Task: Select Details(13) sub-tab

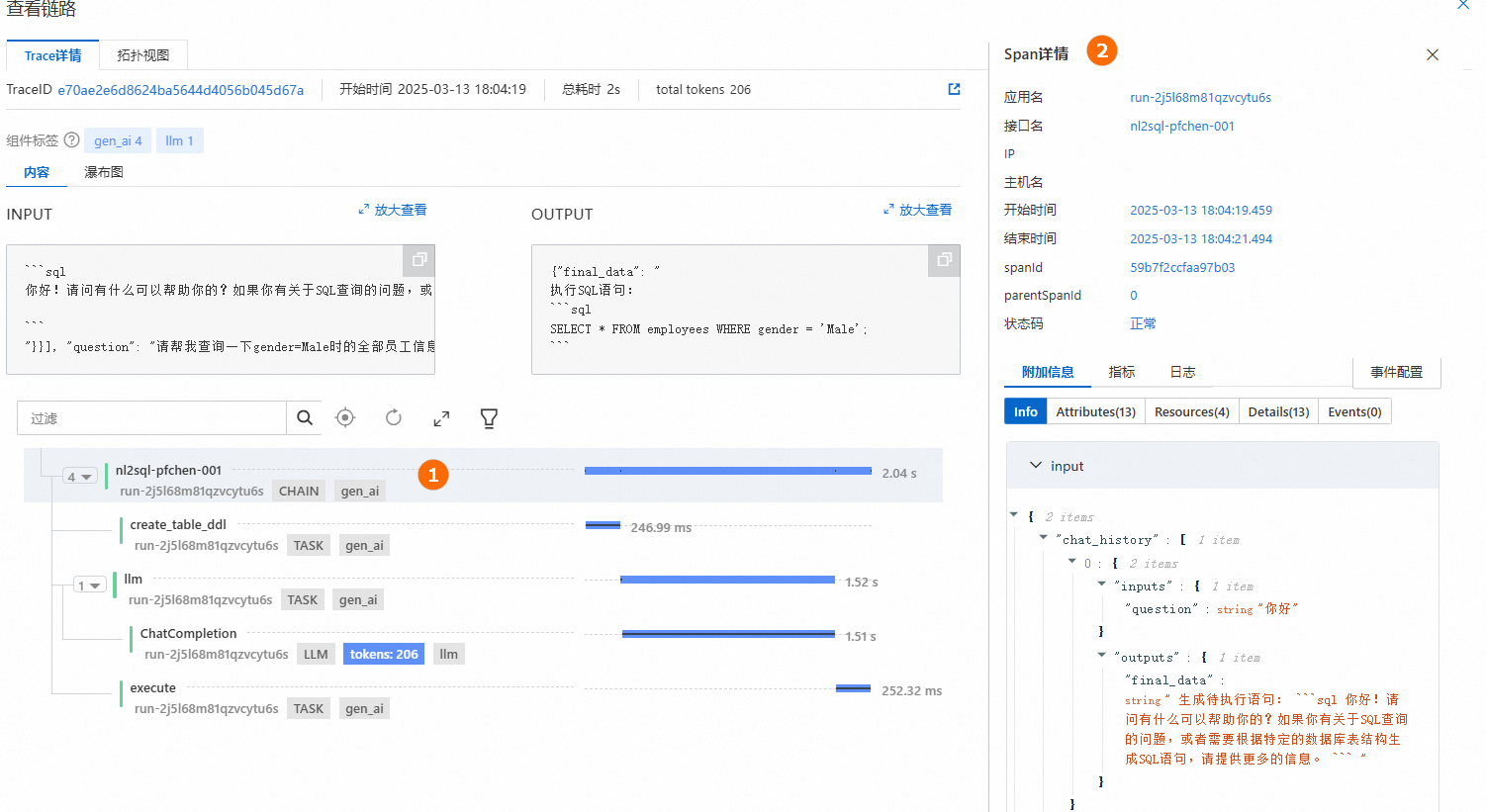Action: pos(1279,411)
